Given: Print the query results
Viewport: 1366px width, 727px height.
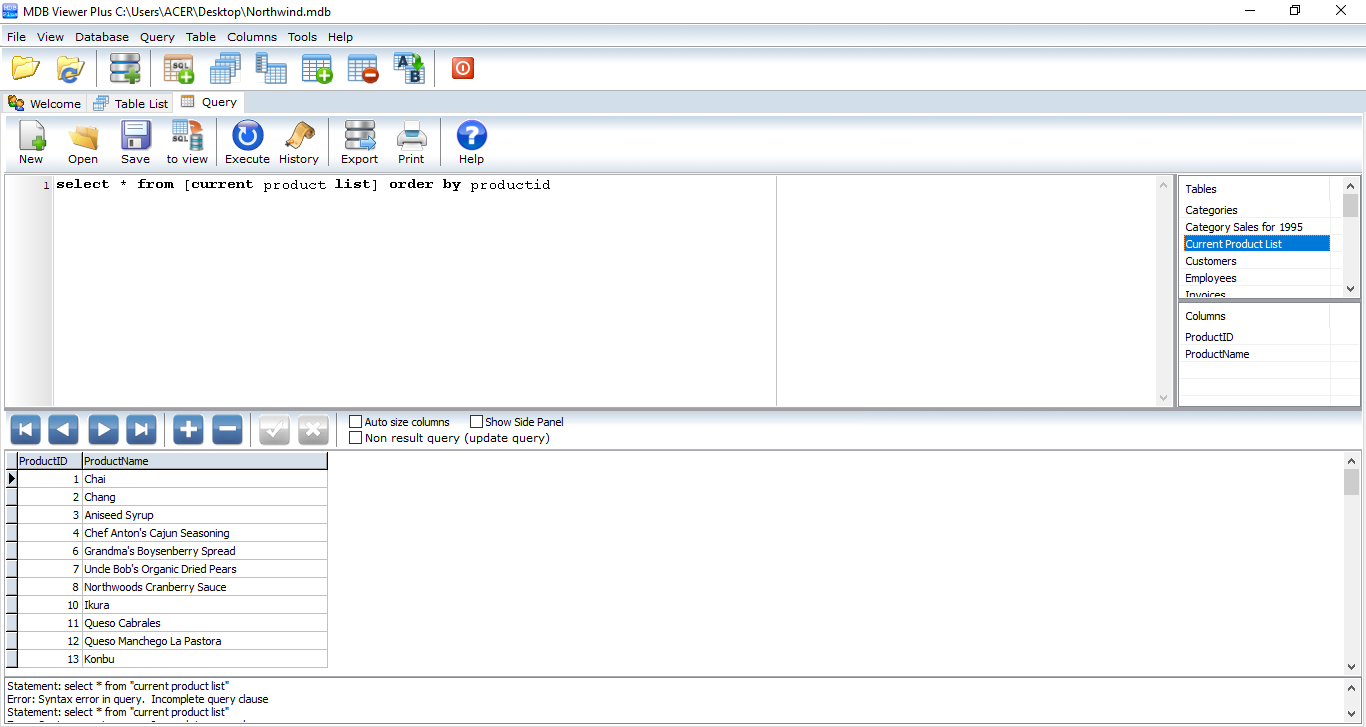Looking at the screenshot, I should pyautogui.click(x=411, y=143).
